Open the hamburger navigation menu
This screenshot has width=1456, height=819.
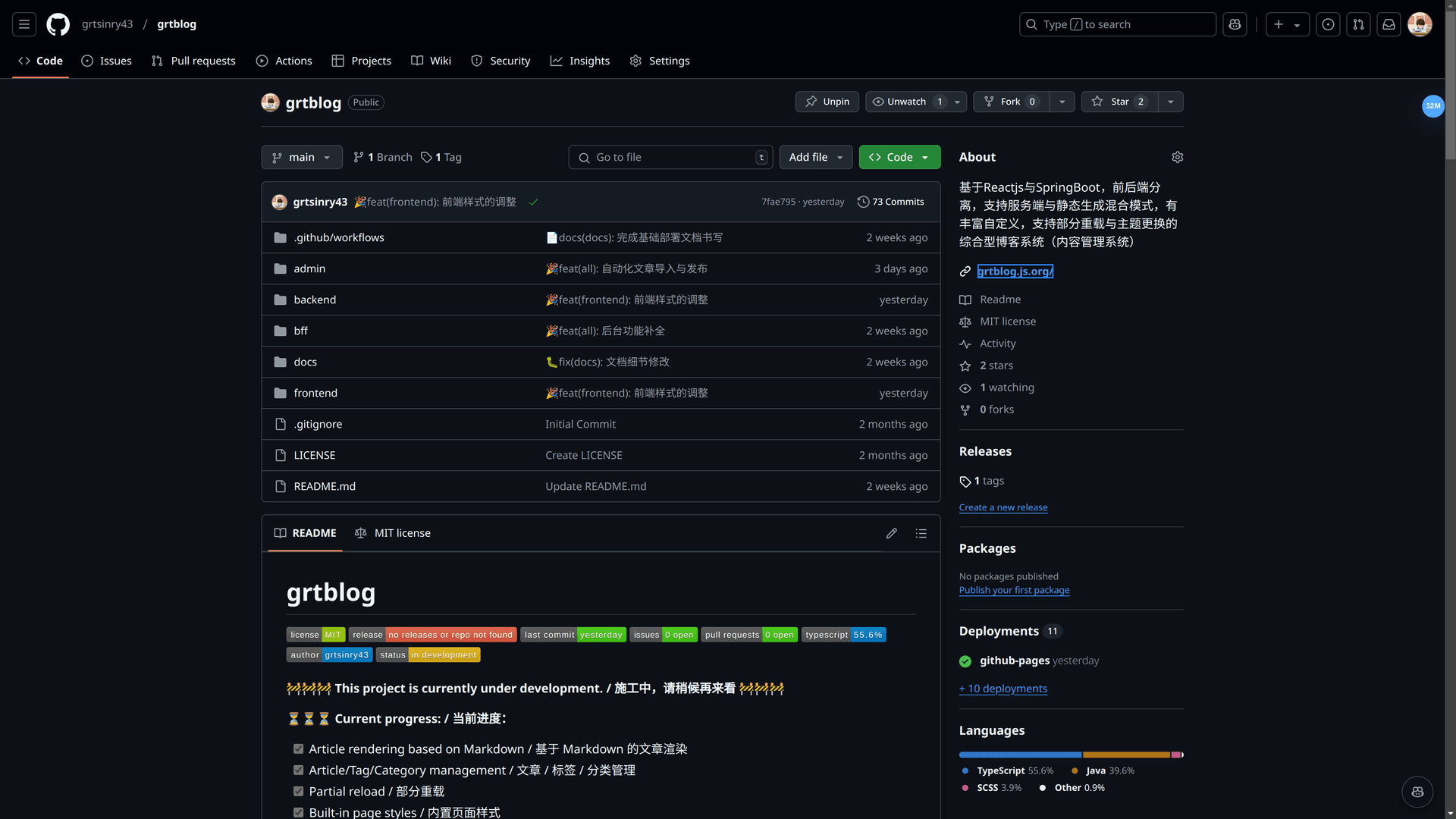point(24,24)
